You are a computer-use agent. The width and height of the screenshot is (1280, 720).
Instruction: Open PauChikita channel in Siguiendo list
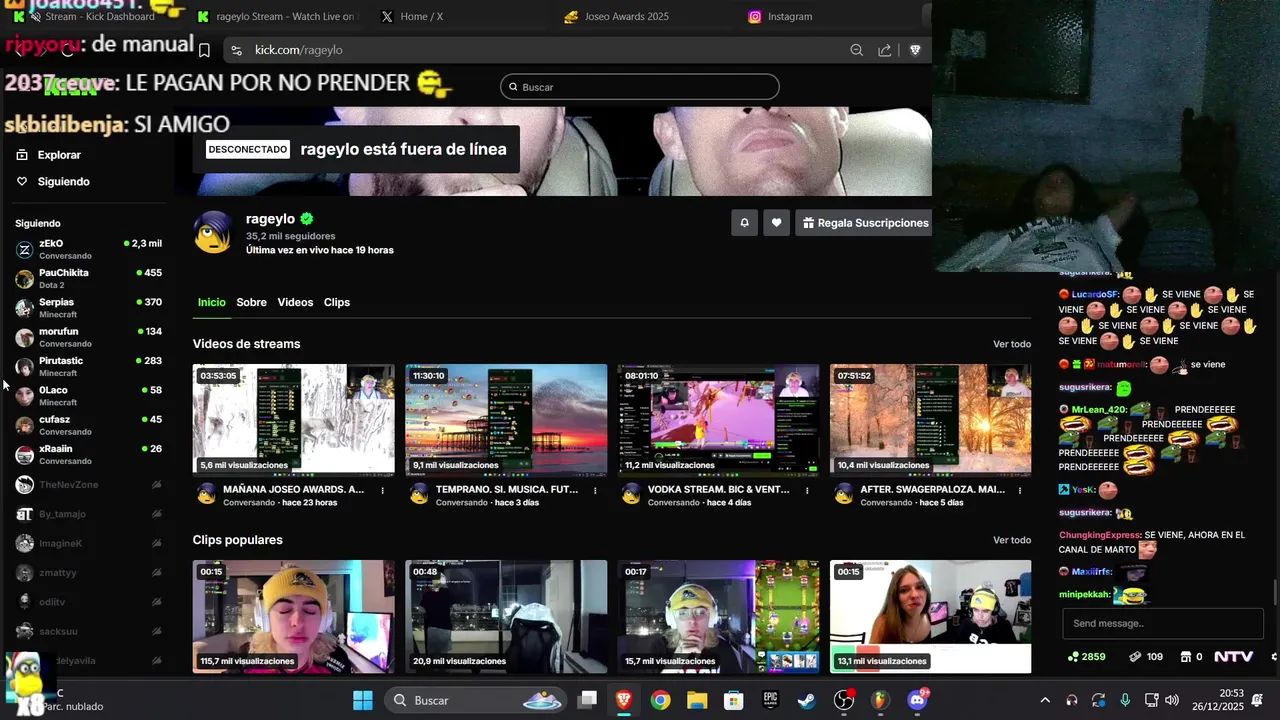88,278
